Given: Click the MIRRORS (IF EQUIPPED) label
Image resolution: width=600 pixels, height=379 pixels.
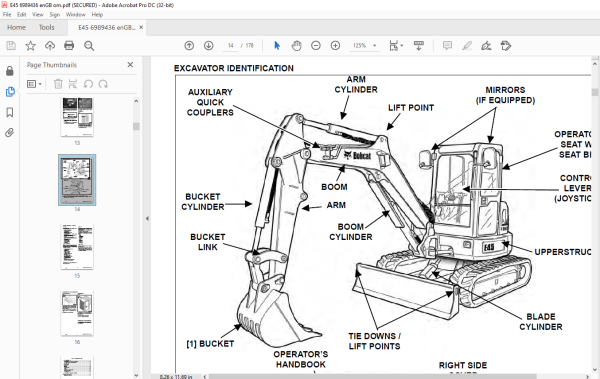Looking at the screenshot, I should pyautogui.click(x=505, y=95).
